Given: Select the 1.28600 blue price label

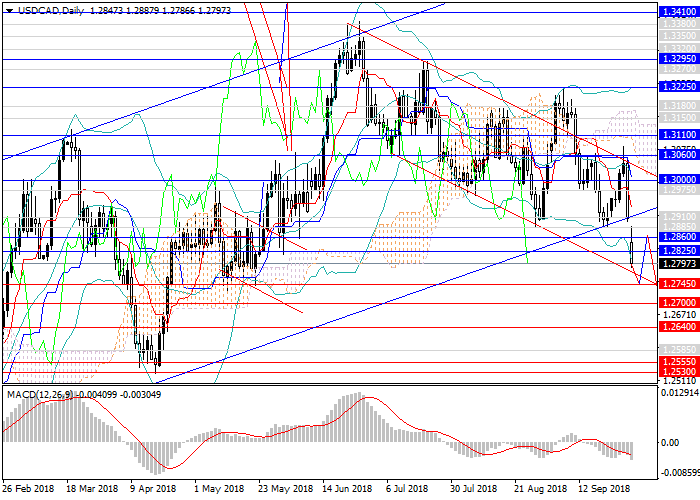Looking at the screenshot, I should 679,237.
